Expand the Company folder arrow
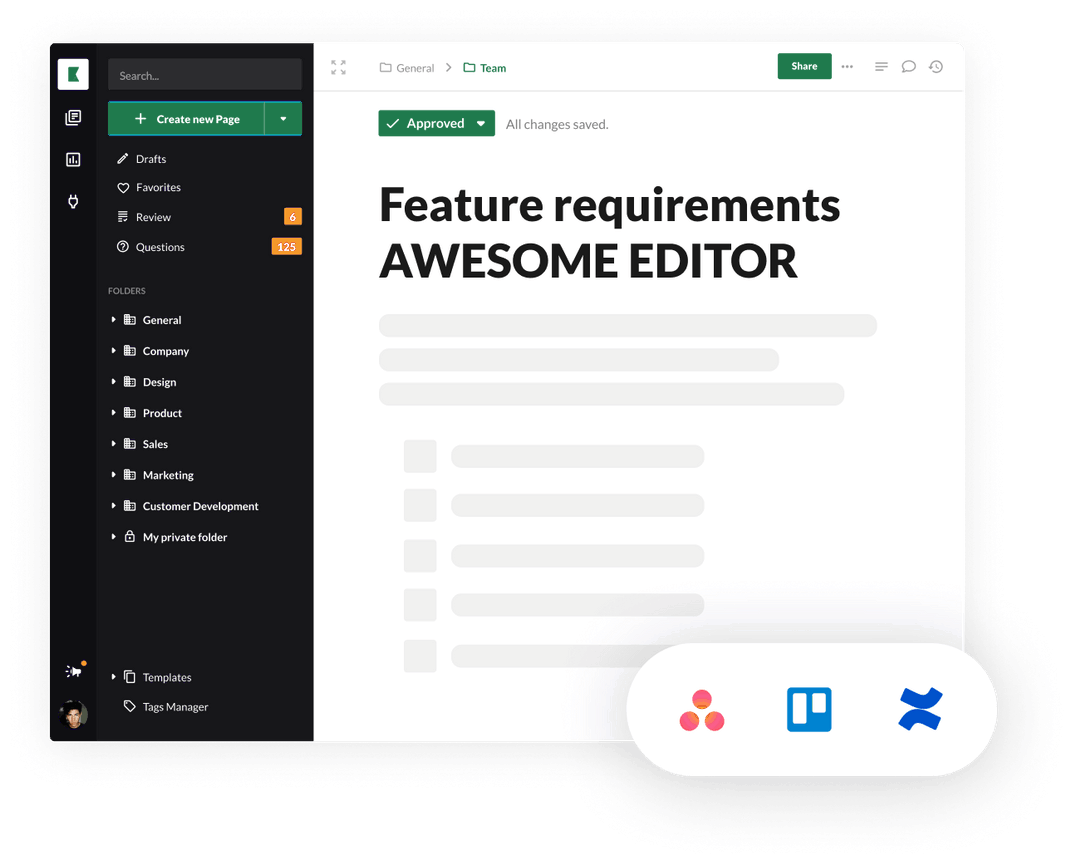1080x866 pixels. pos(114,351)
